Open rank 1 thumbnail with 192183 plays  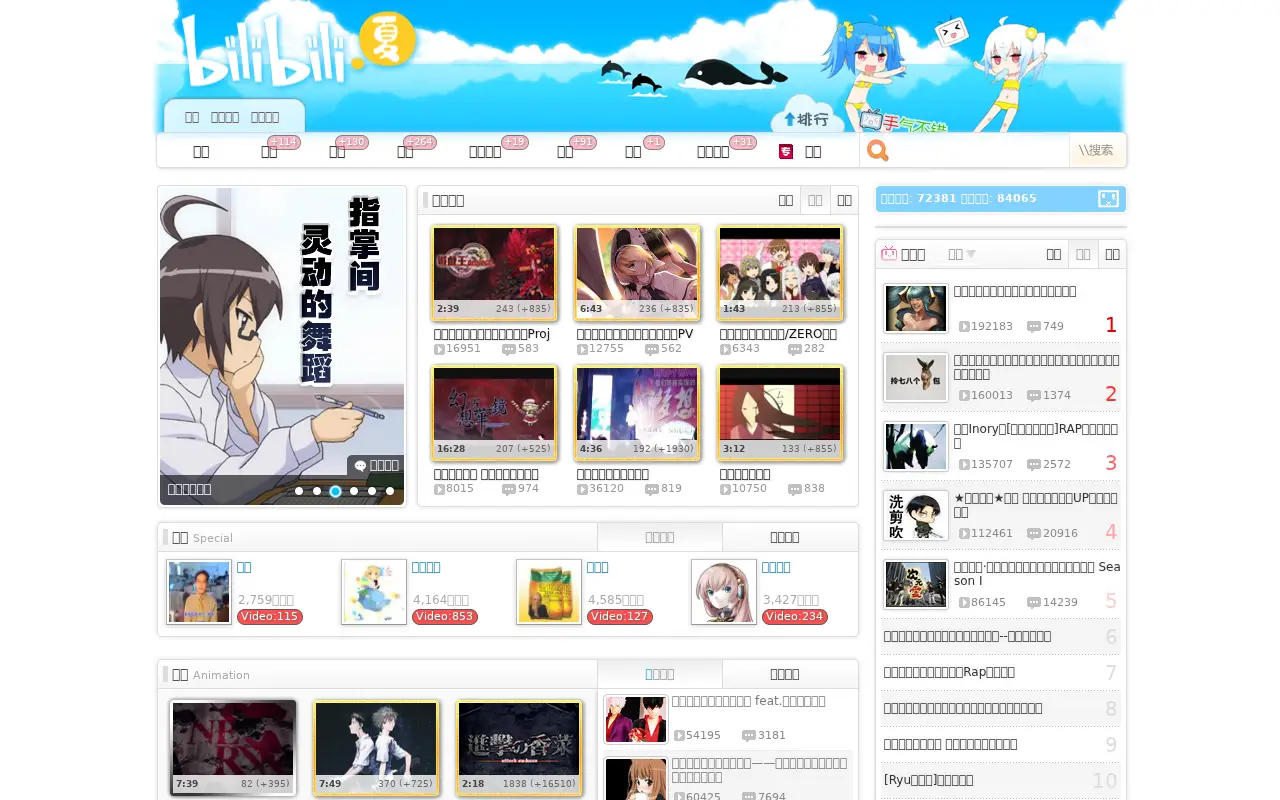pyautogui.click(x=915, y=308)
